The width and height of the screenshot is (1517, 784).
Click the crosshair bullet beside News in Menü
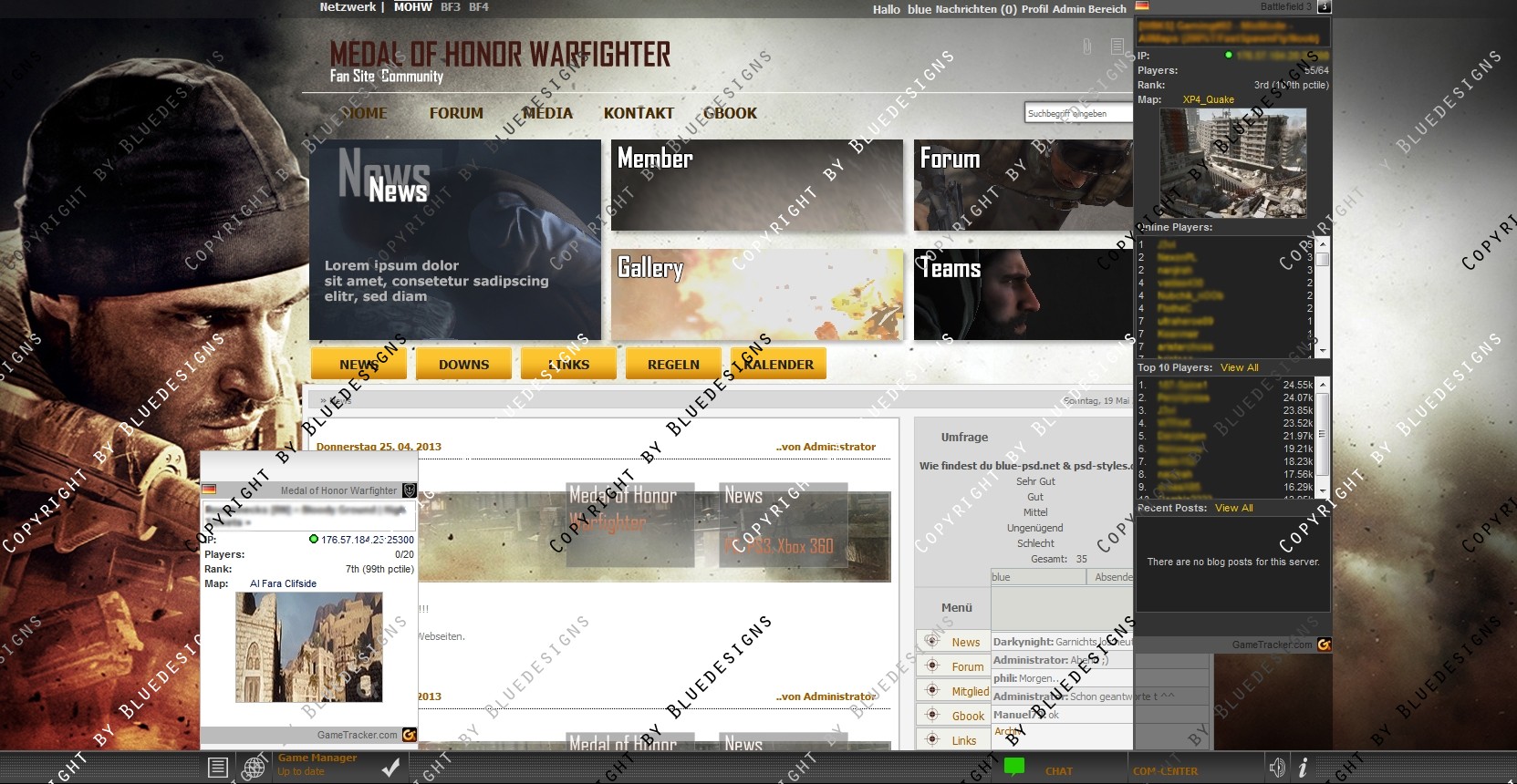[x=931, y=641]
